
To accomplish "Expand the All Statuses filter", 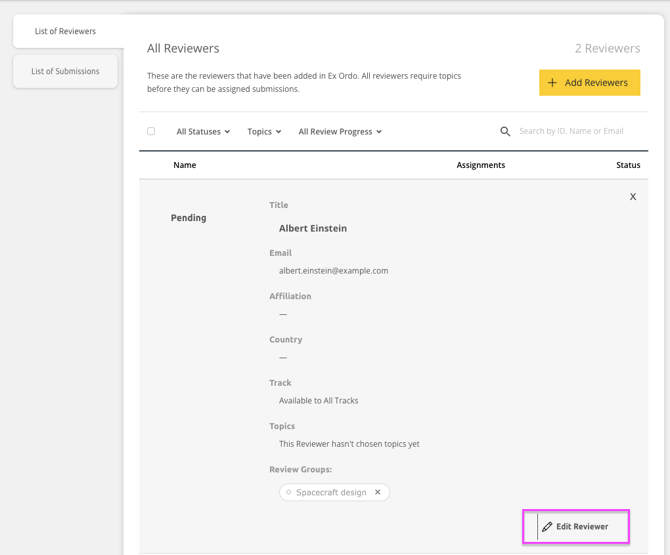I will pos(203,132).
